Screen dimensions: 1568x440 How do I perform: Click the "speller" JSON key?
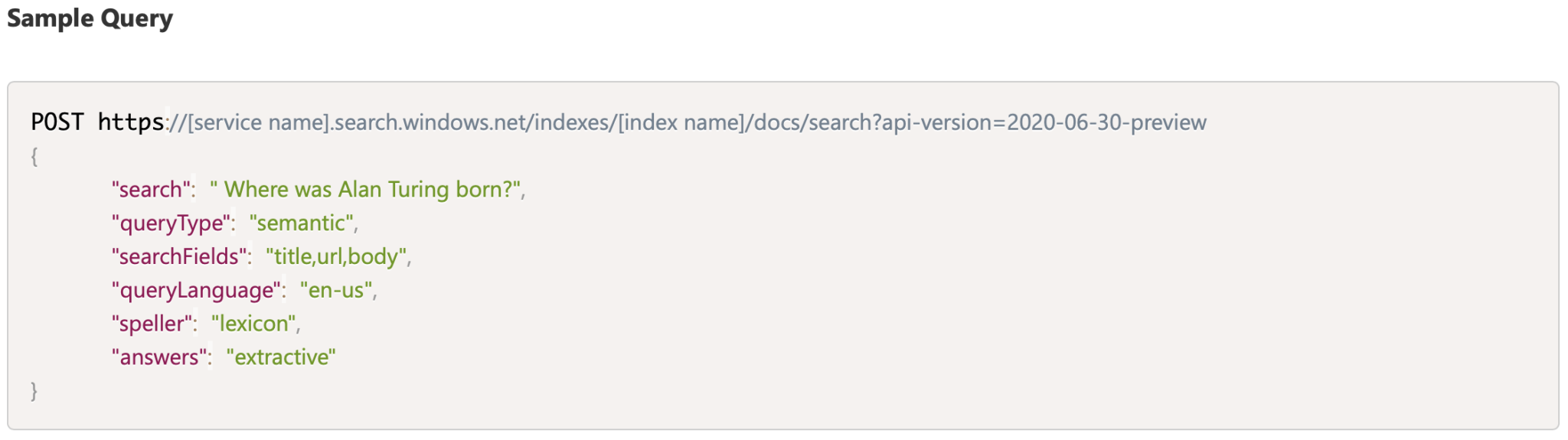152,324
